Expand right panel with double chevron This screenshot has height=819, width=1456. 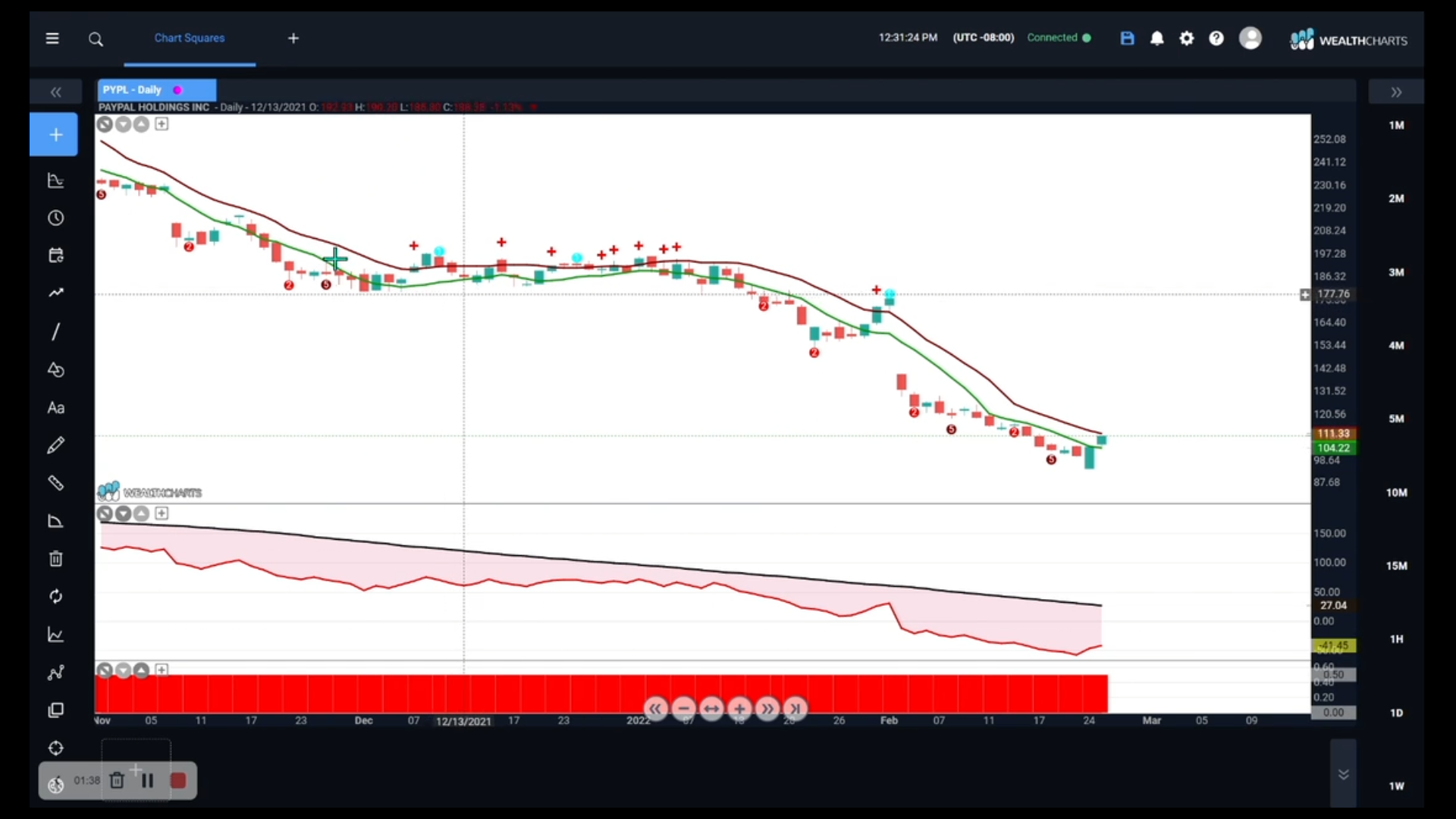click(x=1396, y=92)
